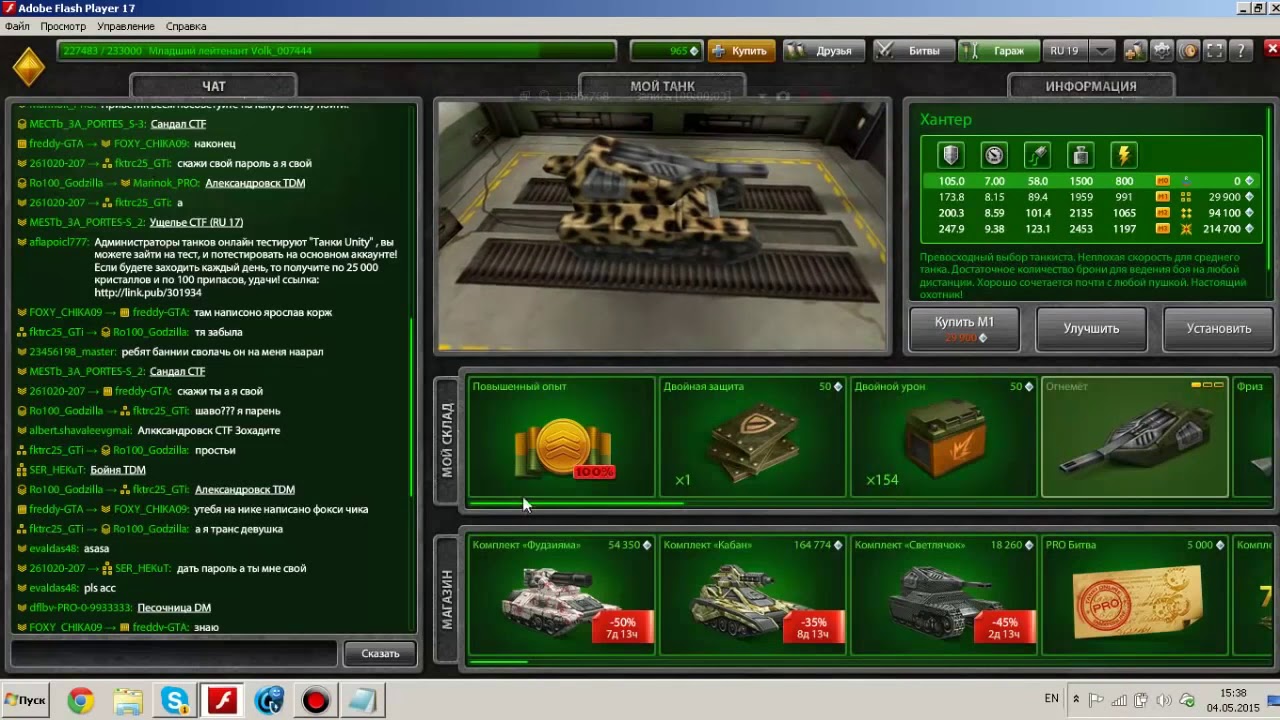Image resolution: width=1280 pixels, height=720 pixels.
Task: Open the Гараж garage view
Action: click(x=999, y=51)
